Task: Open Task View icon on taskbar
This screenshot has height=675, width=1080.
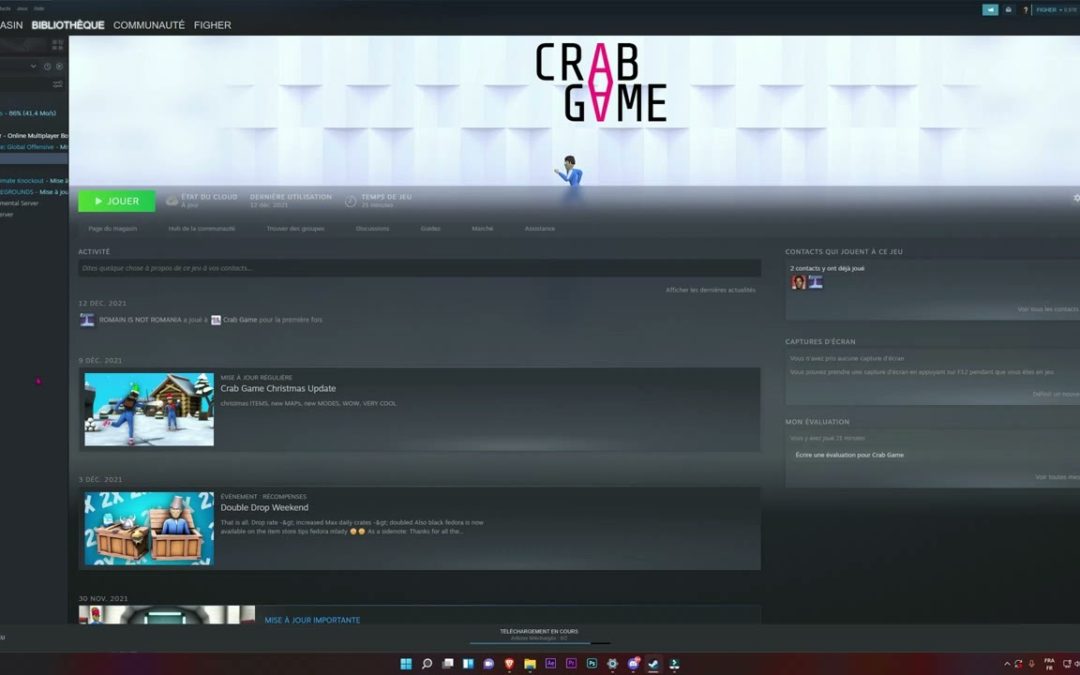Action: click(448, 664)
